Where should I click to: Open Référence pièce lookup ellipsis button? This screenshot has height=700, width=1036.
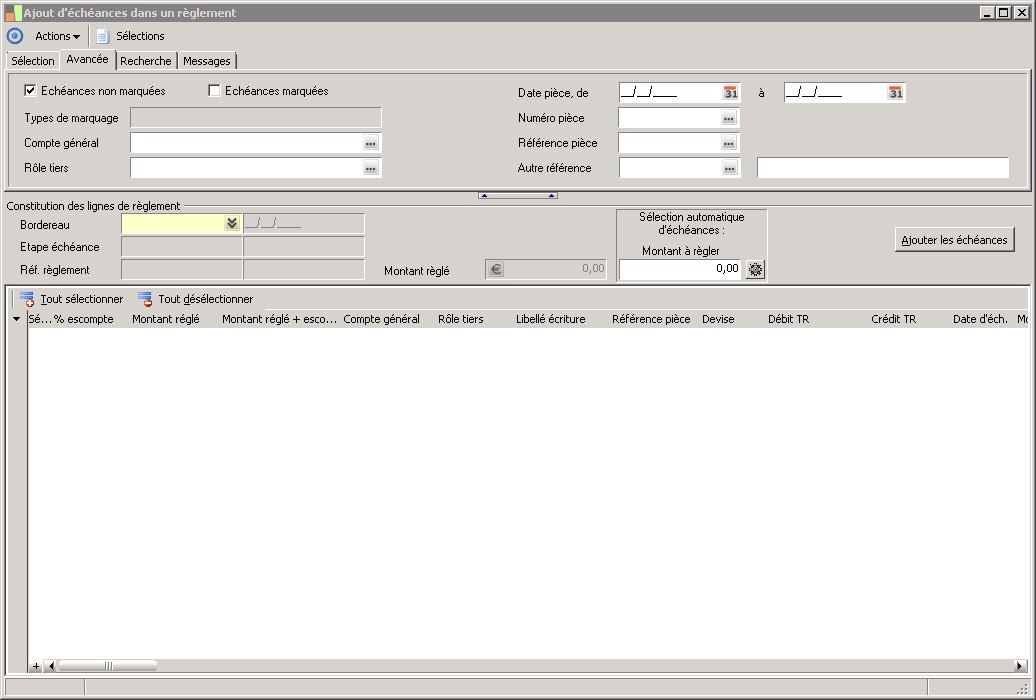click(729, 143)
